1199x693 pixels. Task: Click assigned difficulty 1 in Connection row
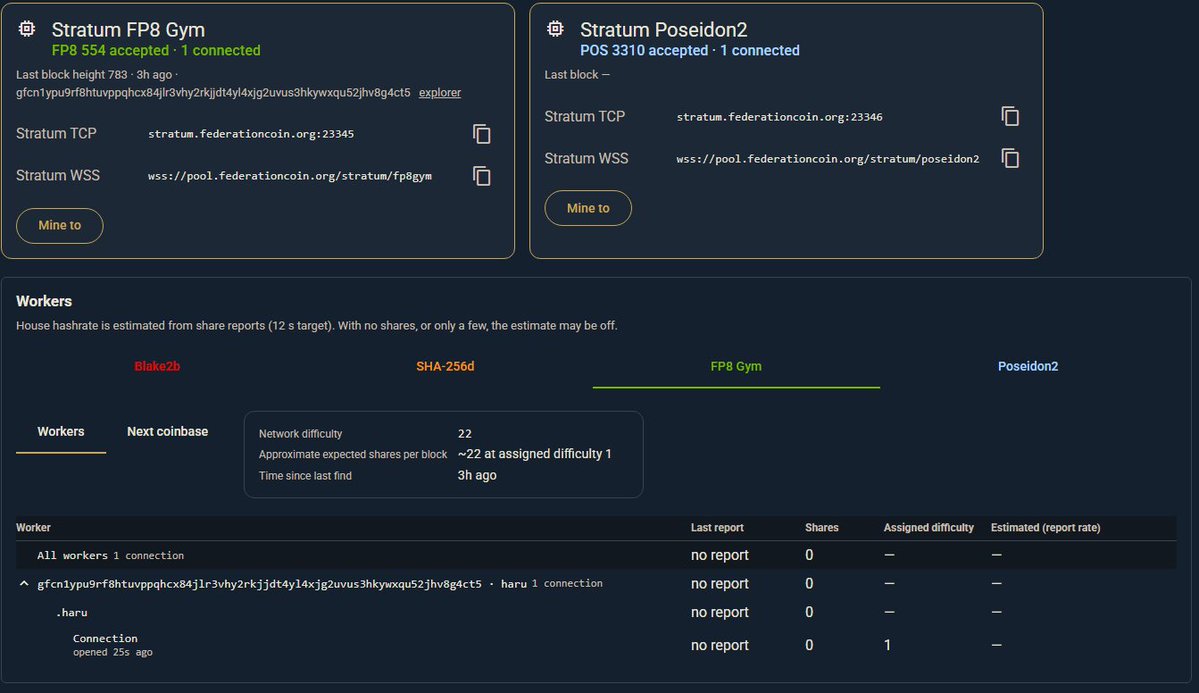[x=887, y=646]
